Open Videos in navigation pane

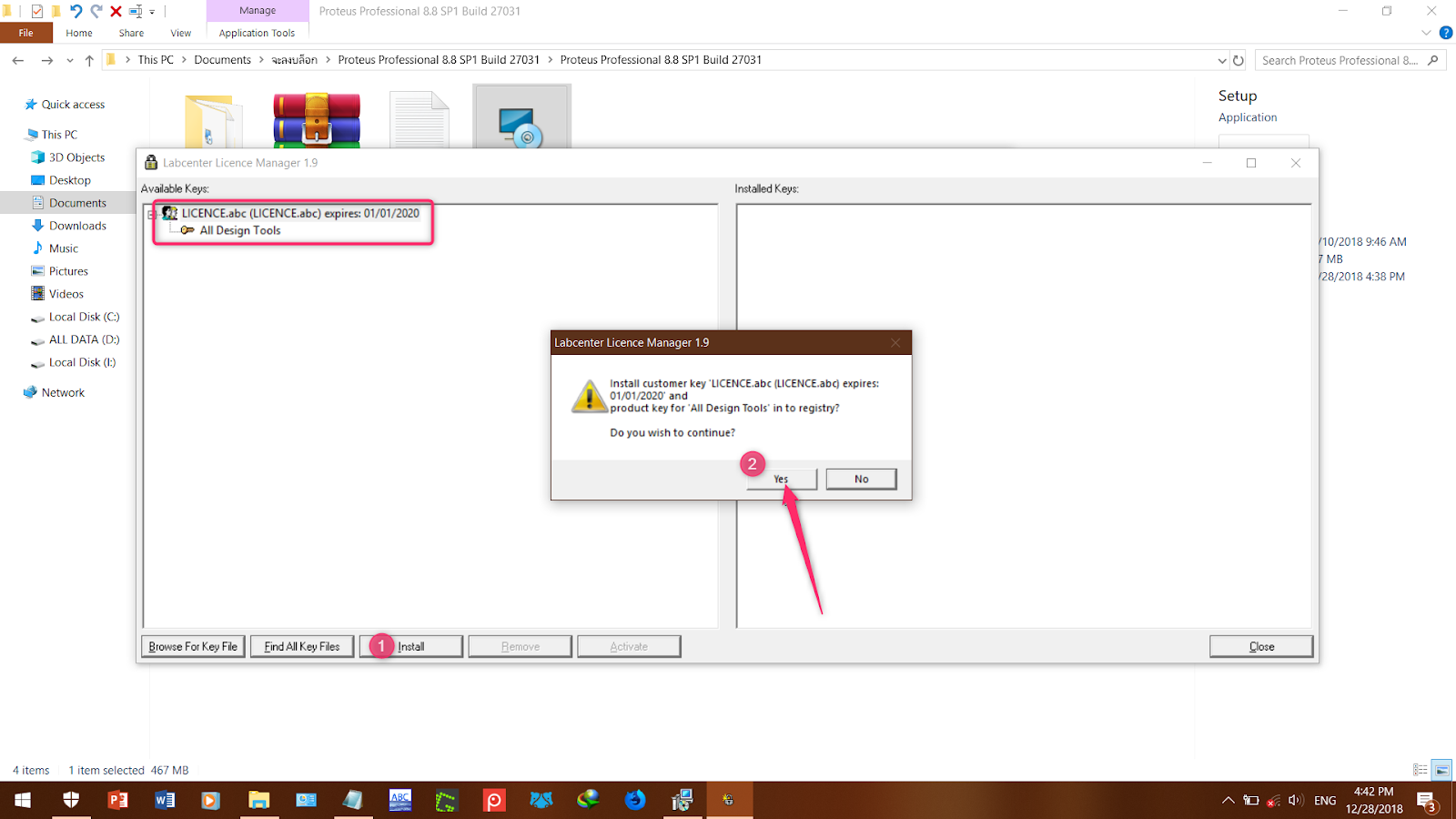point(66,294)
